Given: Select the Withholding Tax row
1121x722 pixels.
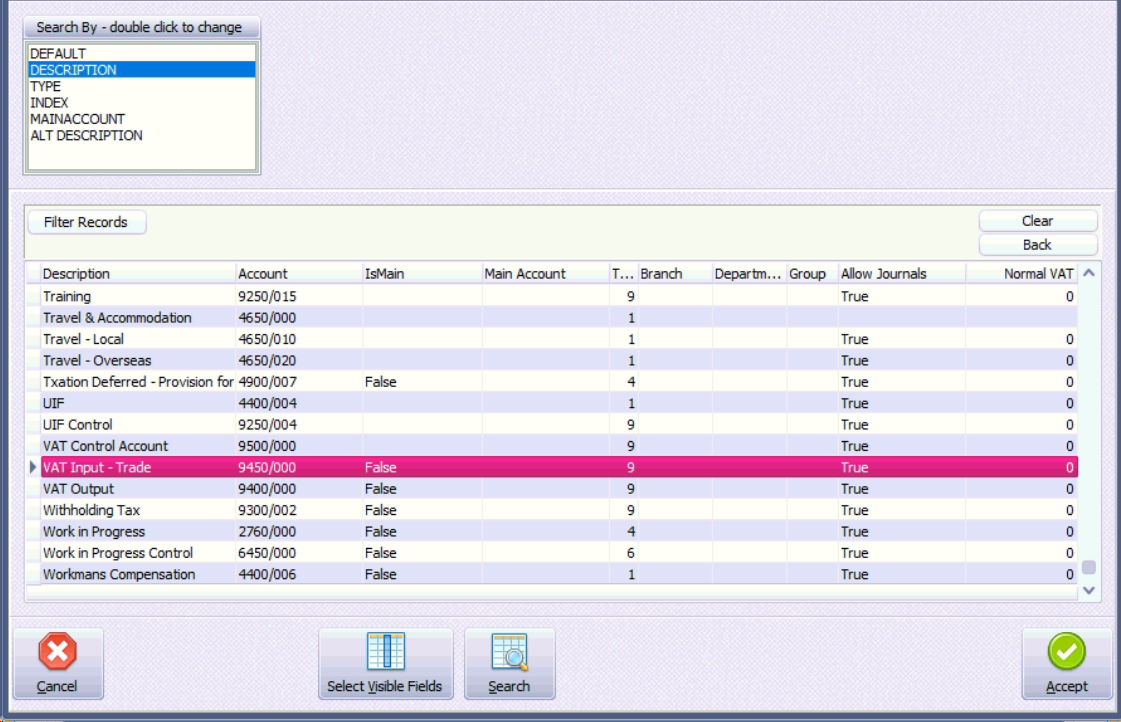Looking at the screenshot, I should (91, 510).
